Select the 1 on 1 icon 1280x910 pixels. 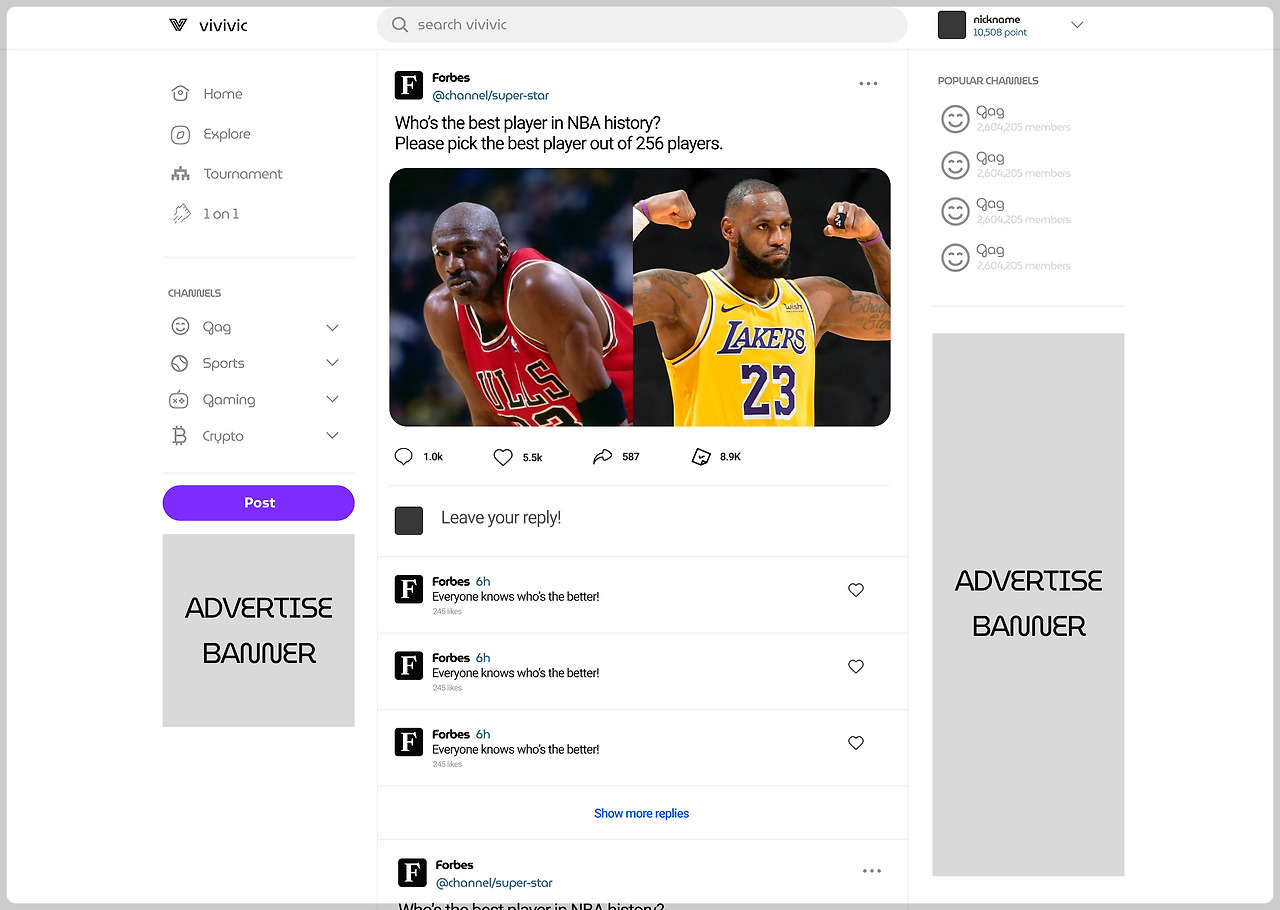tap(181, 213)
